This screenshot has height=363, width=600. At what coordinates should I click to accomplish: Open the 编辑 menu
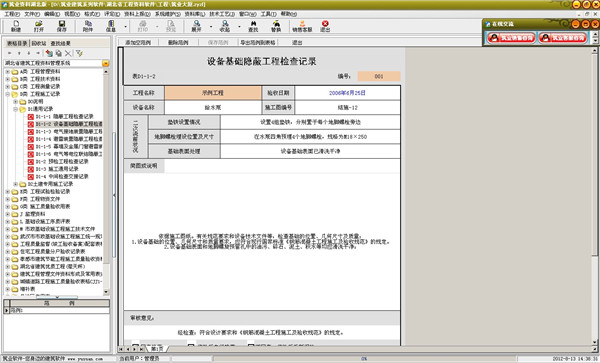(52, 14)
